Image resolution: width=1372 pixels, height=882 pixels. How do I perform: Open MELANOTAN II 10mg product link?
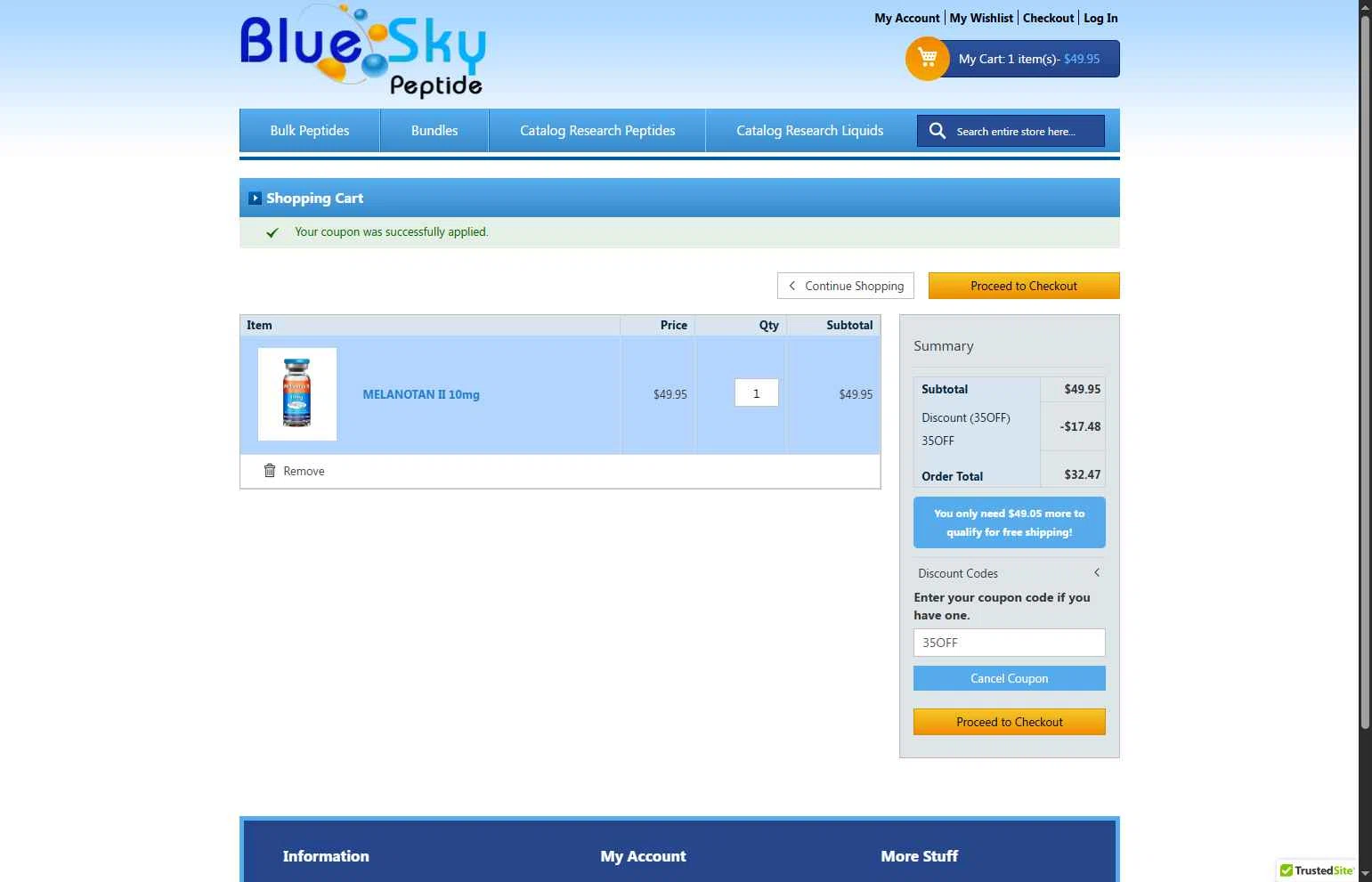click(421, 394)
